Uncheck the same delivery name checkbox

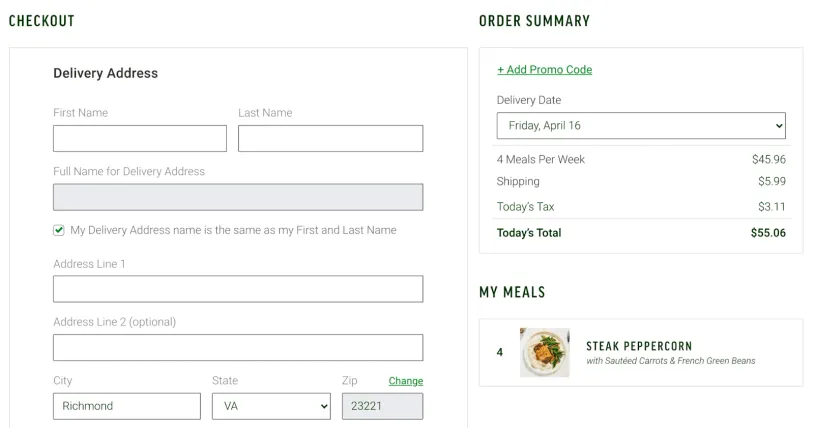tap(59, 230)
